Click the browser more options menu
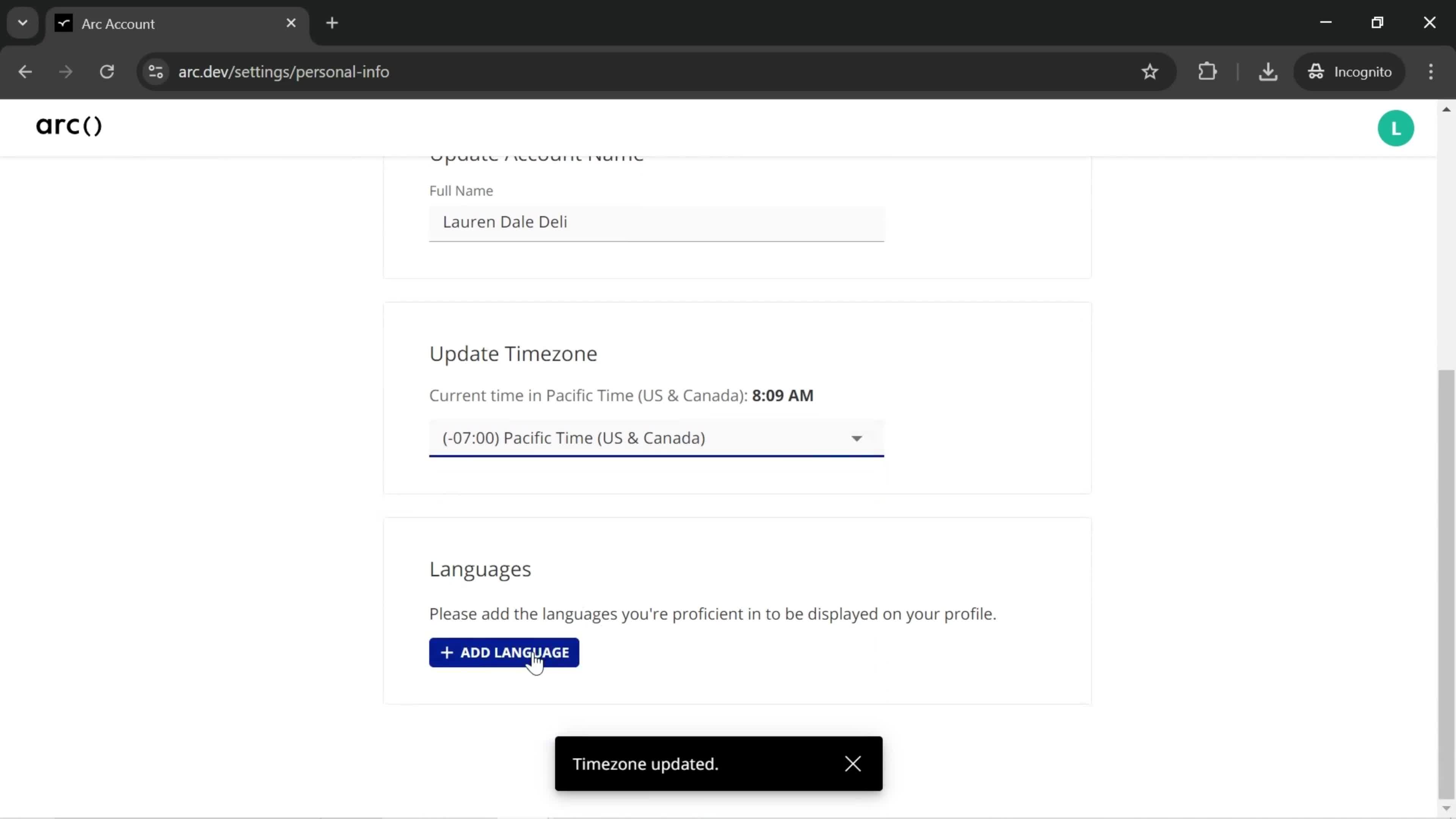 (1431, 71)
